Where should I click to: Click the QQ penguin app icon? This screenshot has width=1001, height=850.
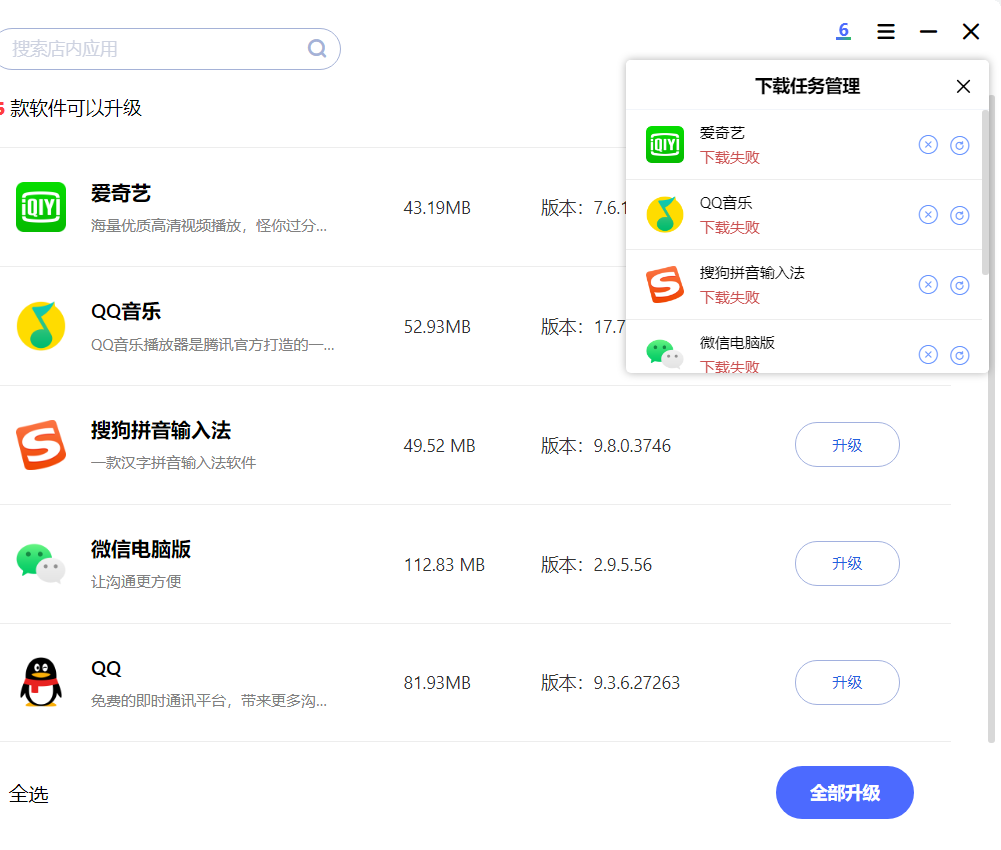pos(41,682)
